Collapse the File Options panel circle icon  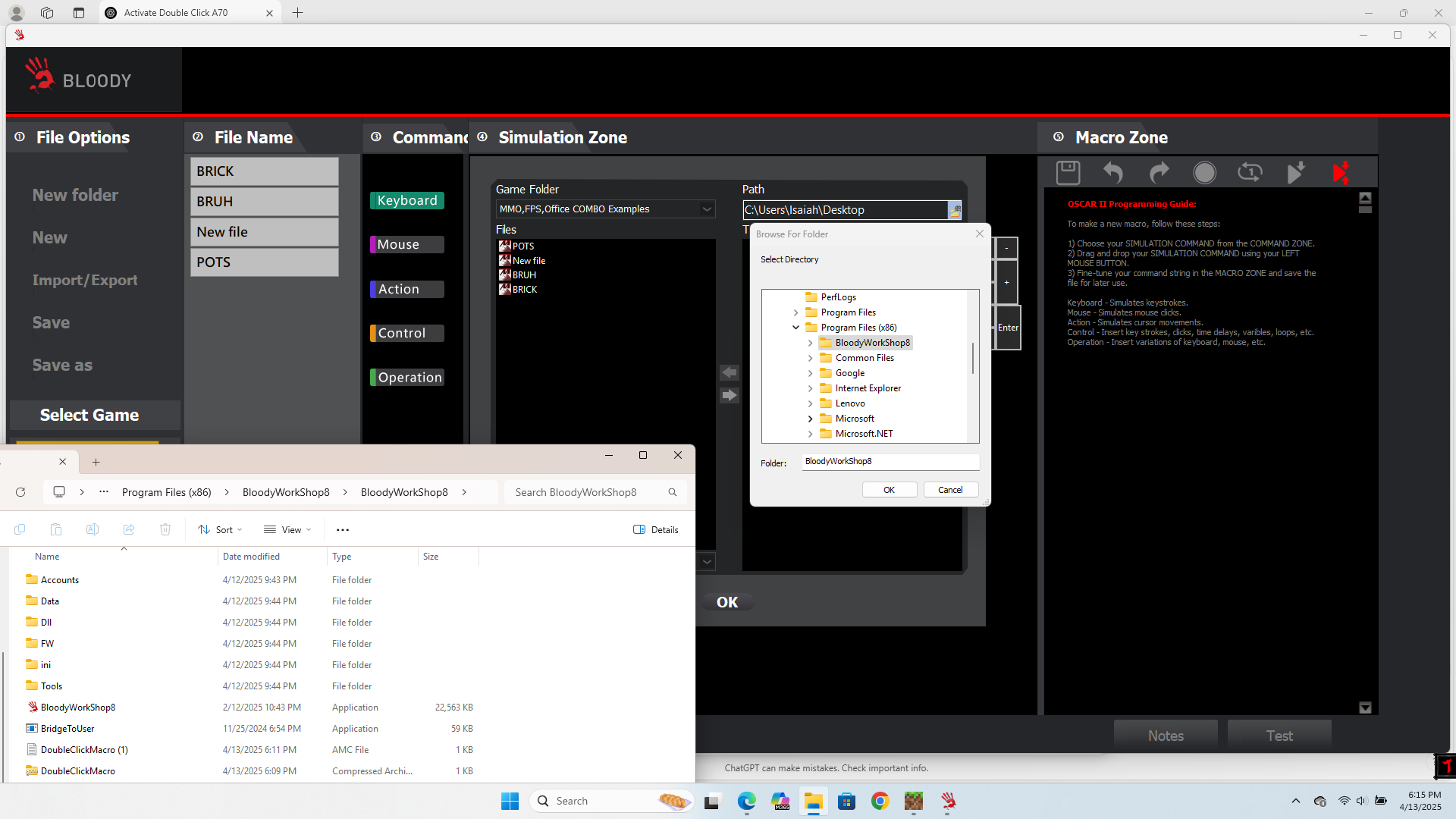click(x=20, y=137)
